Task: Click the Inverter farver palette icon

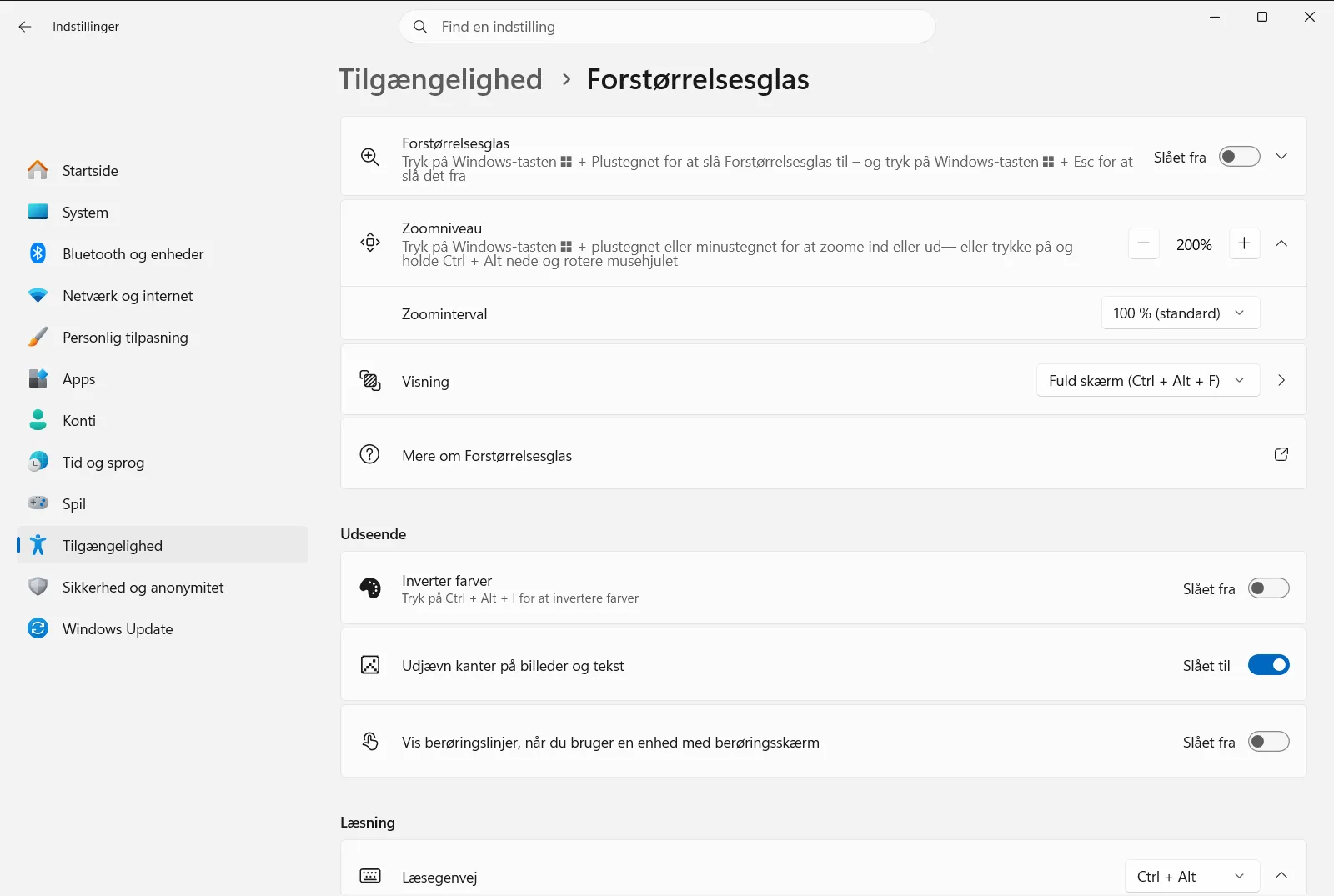Action: coord(370,588)
